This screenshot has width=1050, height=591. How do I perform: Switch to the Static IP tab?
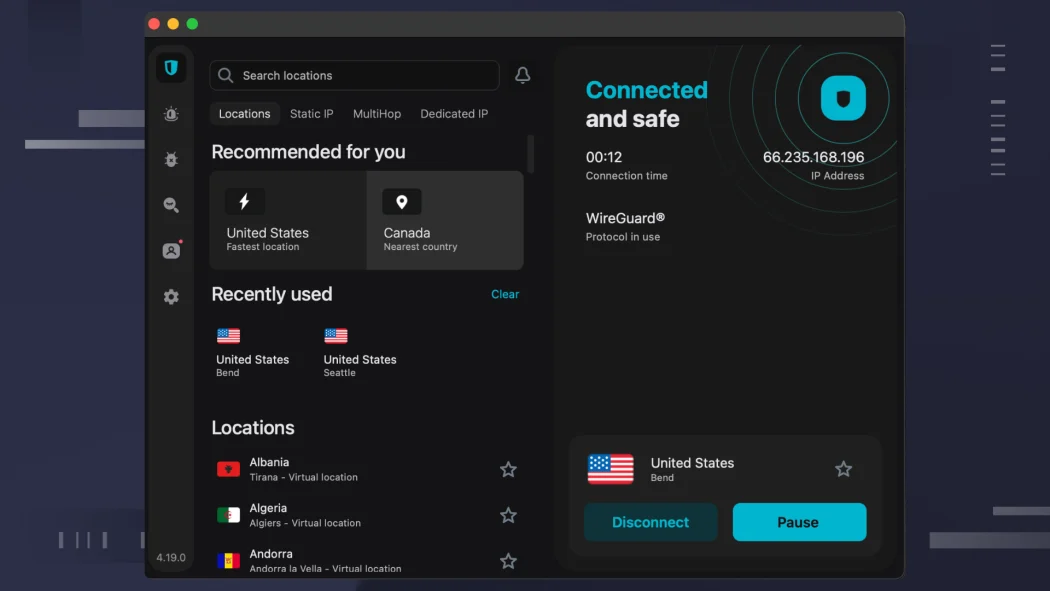pos(311,113)
